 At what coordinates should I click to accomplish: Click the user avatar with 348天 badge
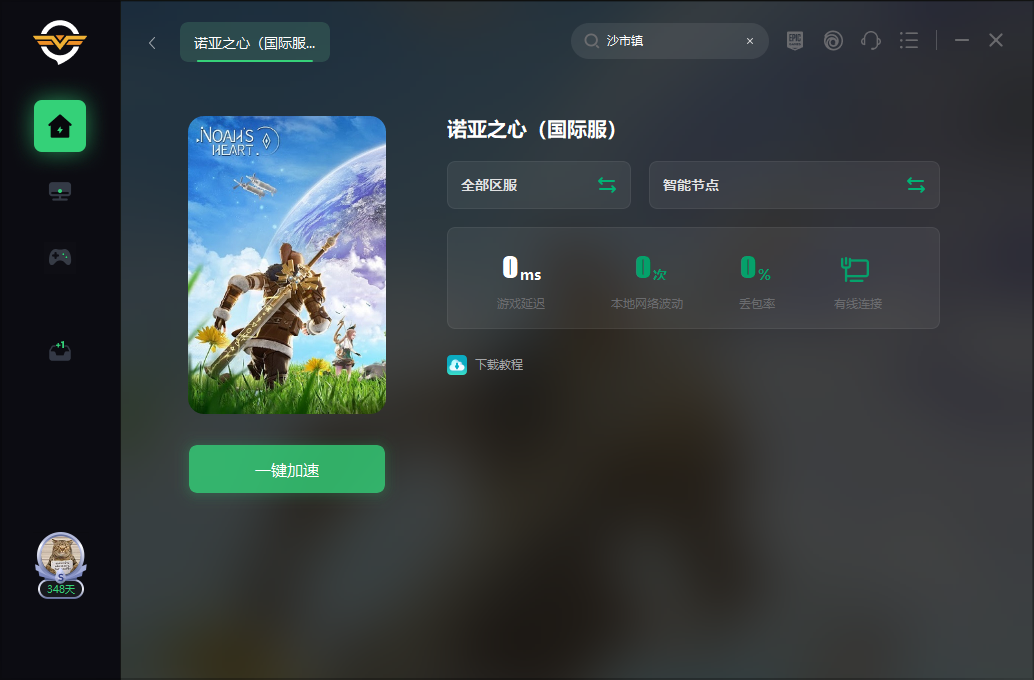61,565
